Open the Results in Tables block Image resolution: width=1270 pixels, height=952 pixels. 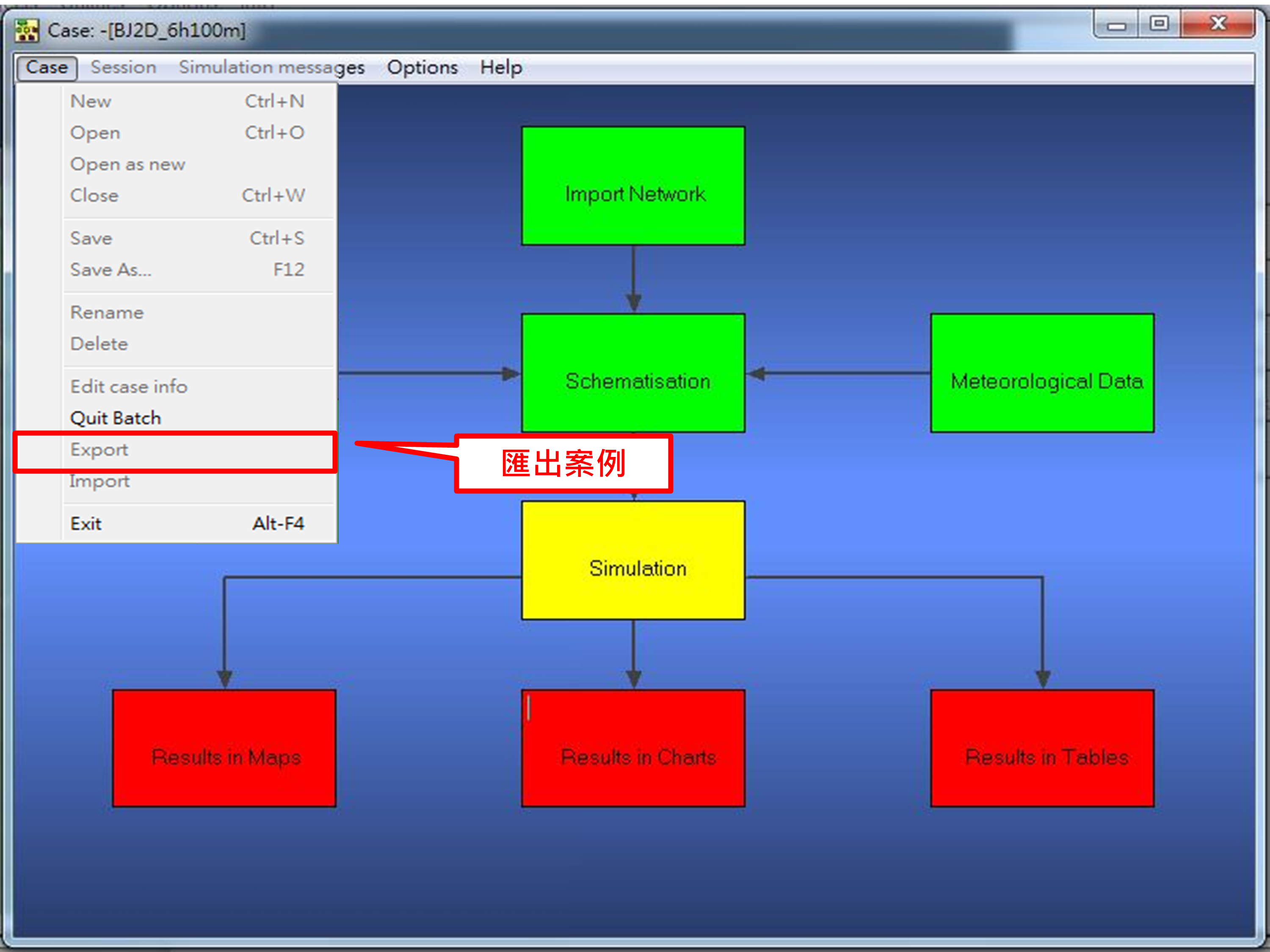[1042, 749]
